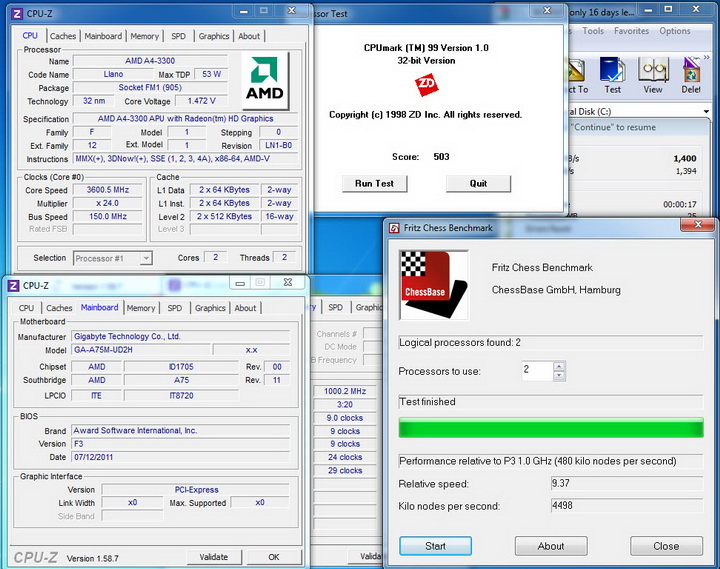Click Close button in Fritz Chess Benchmark
The height and width of the screenshot is (569, 720).
click(666, 546)
